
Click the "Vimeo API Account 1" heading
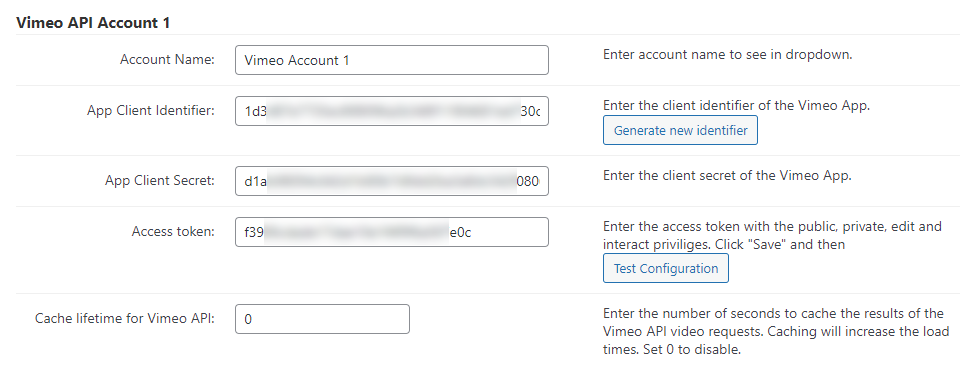pos(93,23)
